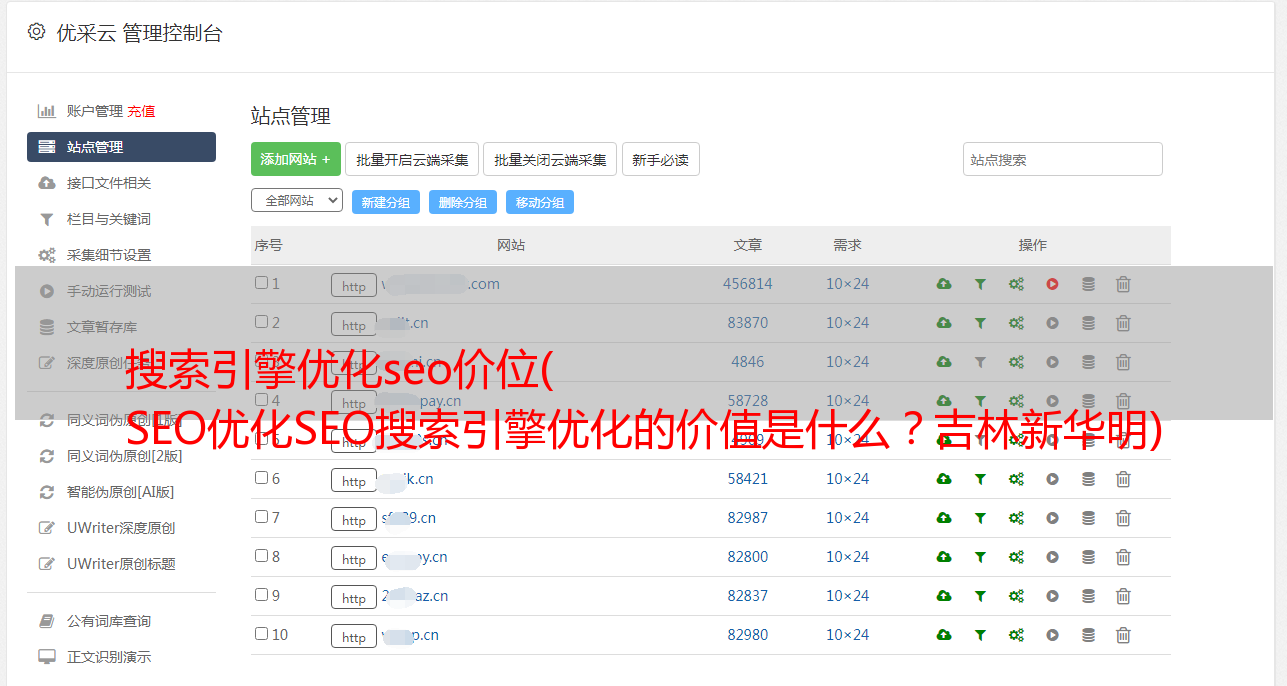Click filter icon in row 8

(980, 557)
